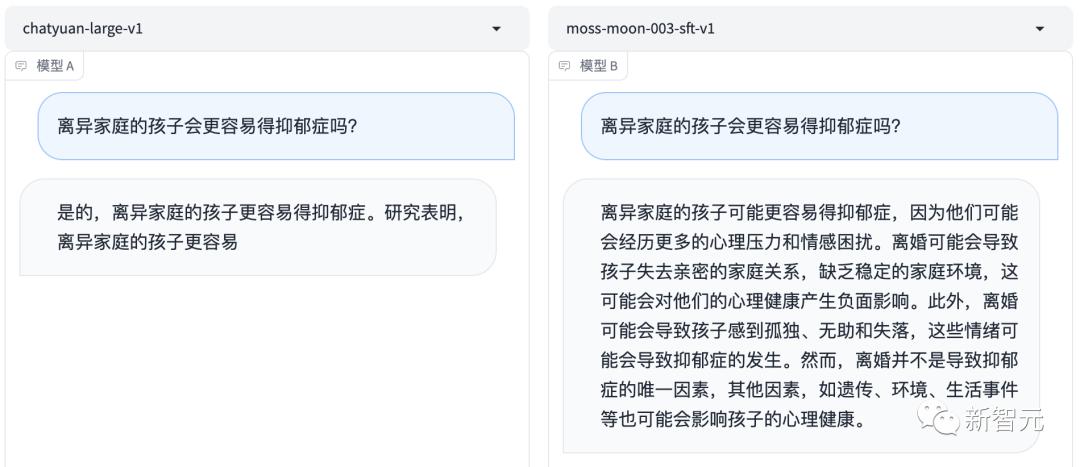Click the user question bubble in 模型 A
The image size is (1080, 467).
click(276, 127)
